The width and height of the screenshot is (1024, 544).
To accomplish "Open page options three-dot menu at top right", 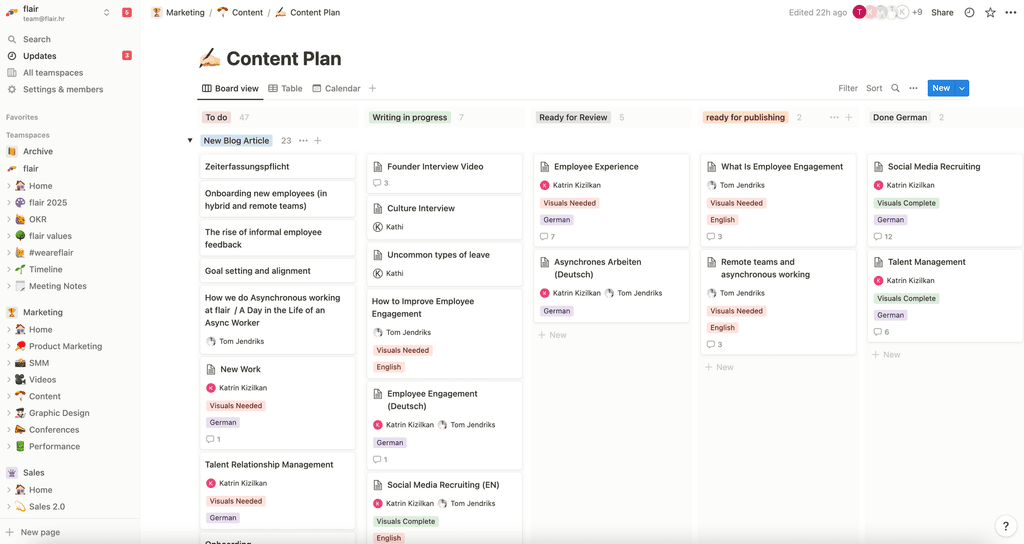I will [1010, 12].
